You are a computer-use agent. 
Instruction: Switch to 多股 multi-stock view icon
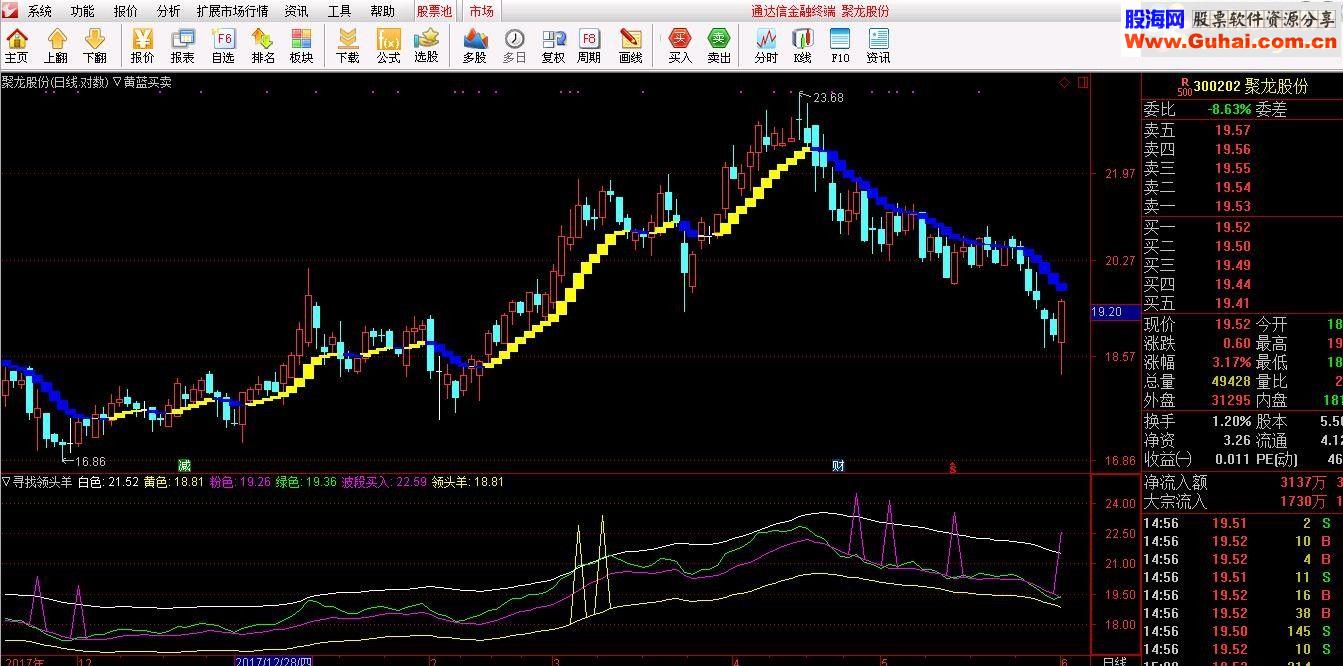click(475, 46)
